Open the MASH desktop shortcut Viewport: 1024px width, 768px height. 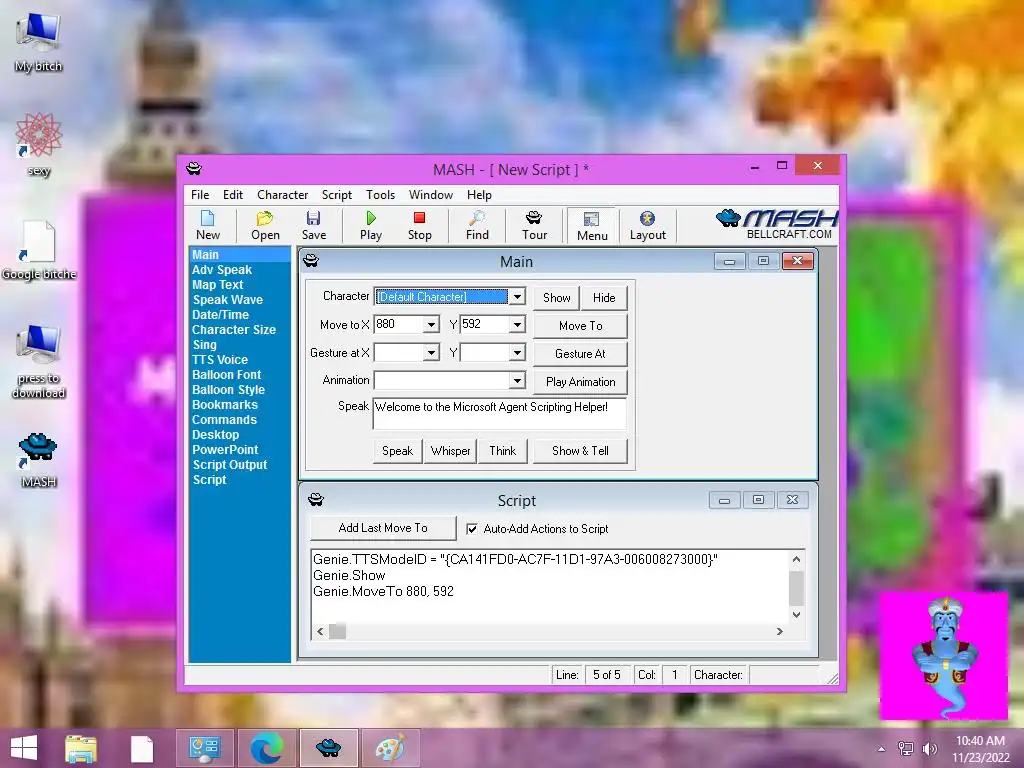pos(38,460)
